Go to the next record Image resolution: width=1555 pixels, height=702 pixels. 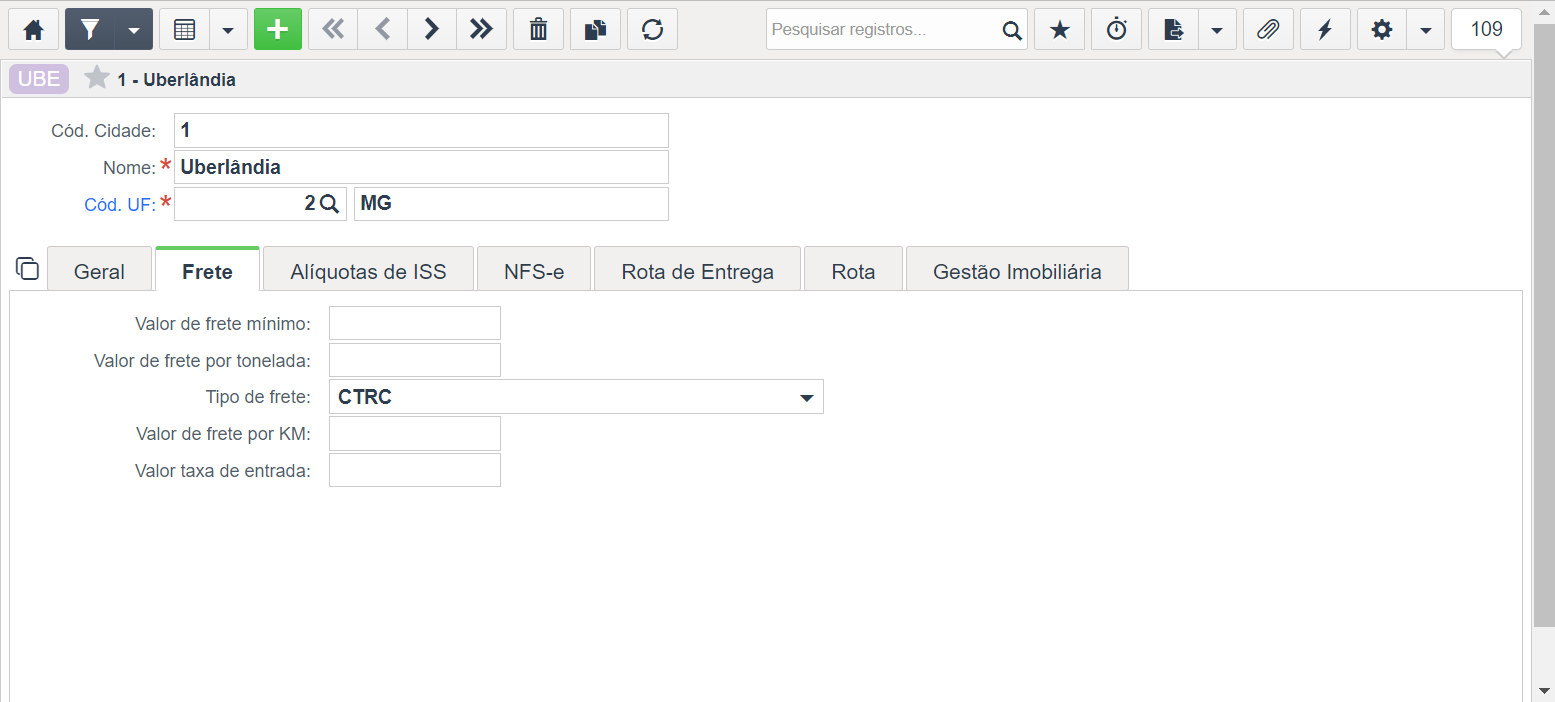click(x=431, y=30)
